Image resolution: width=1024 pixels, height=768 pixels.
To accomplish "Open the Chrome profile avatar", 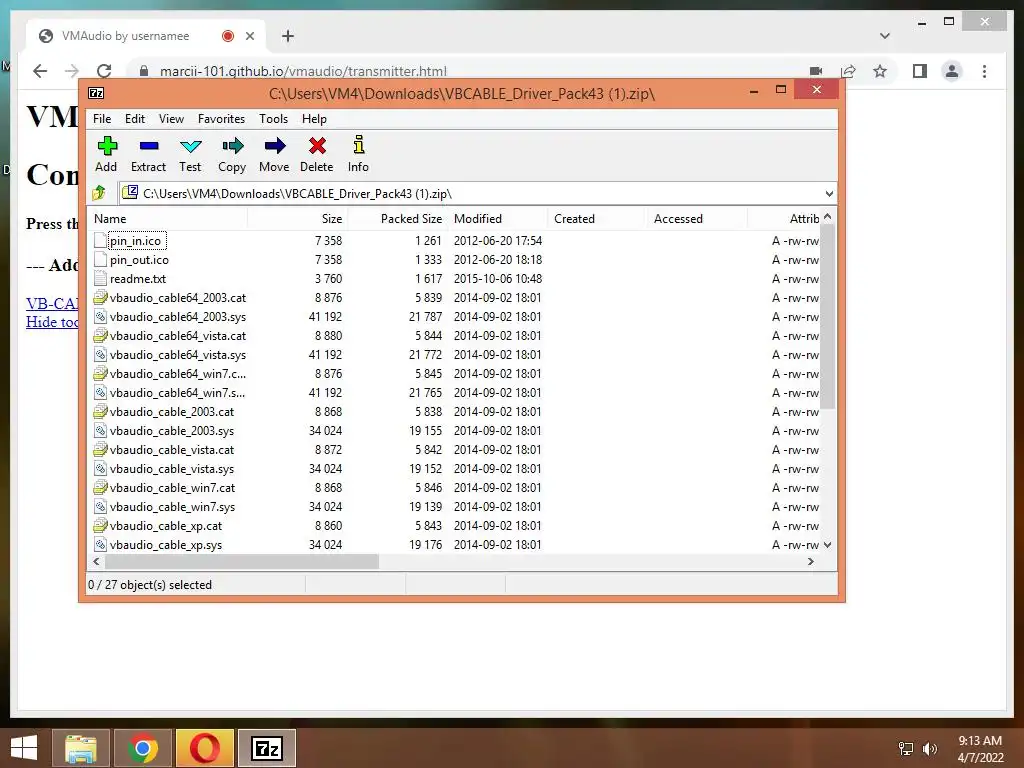I will coord(952,71).
